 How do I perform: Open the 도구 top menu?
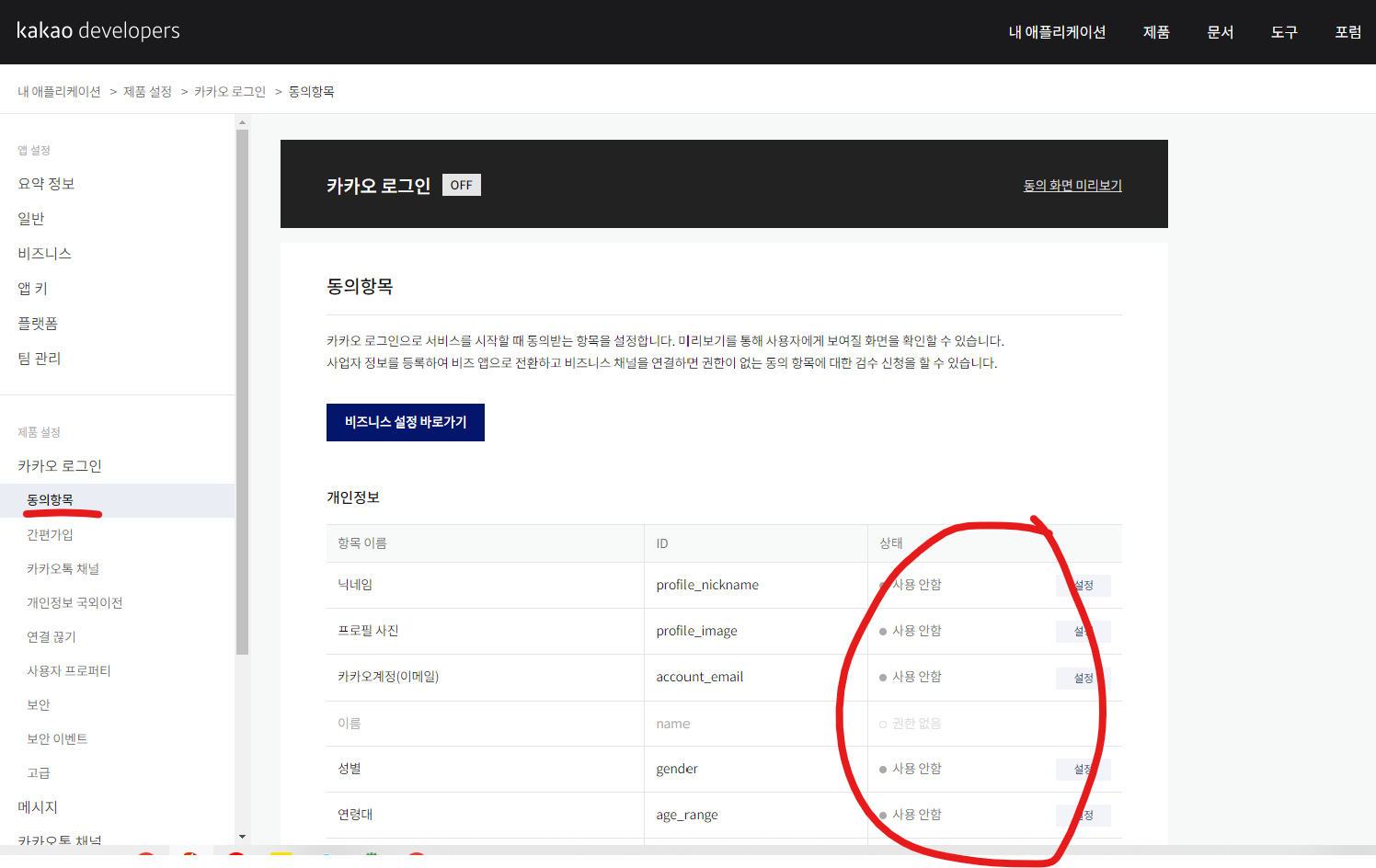click(x=1284, y=32)
